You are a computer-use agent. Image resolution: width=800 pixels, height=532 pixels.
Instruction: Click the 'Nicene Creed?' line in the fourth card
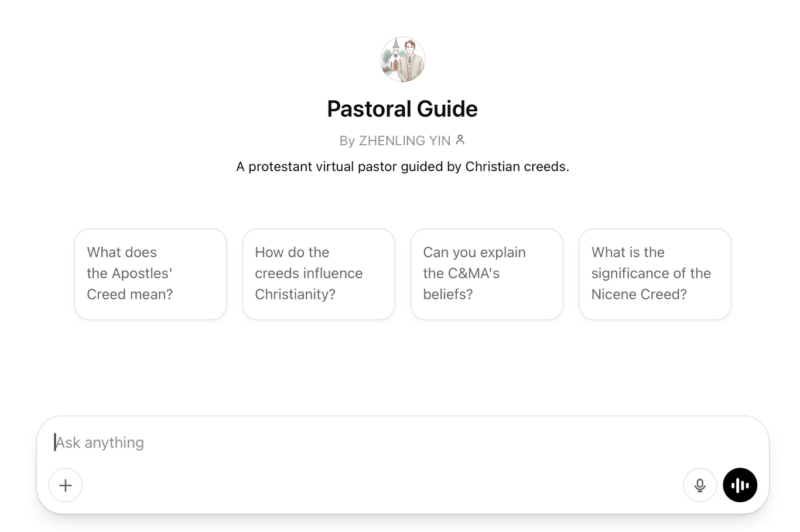(x=639, y=294)
